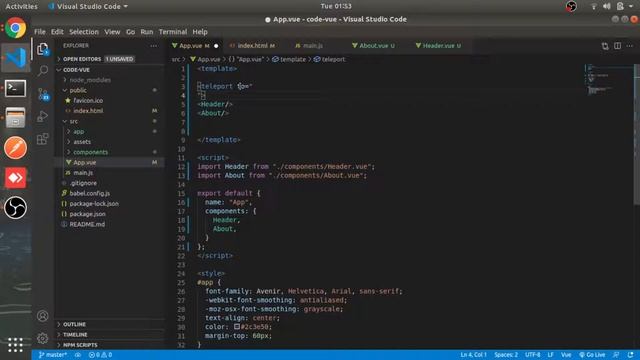Open the Run and Debug view

42,117
